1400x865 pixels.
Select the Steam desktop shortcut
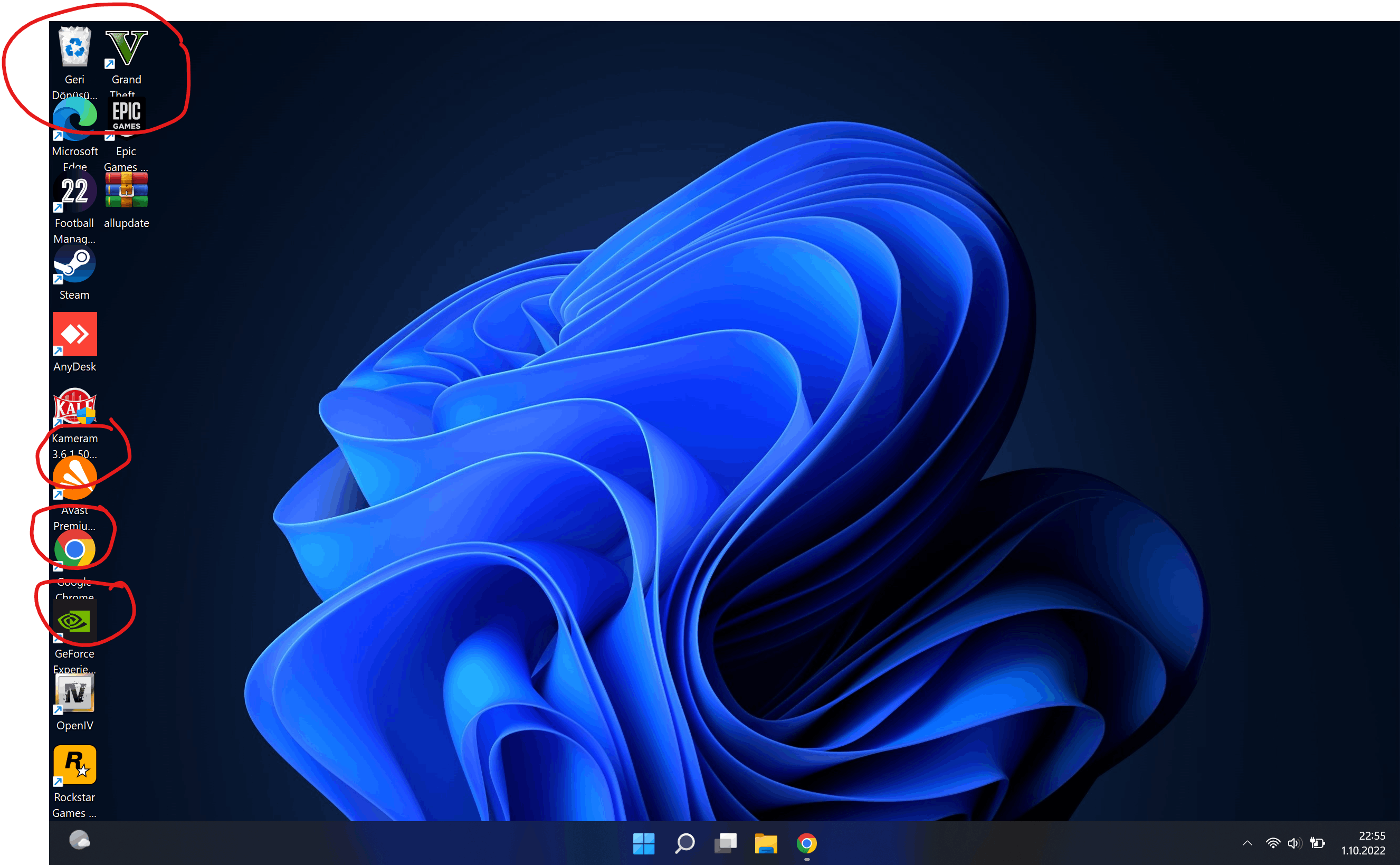click(x=74, y=264)
